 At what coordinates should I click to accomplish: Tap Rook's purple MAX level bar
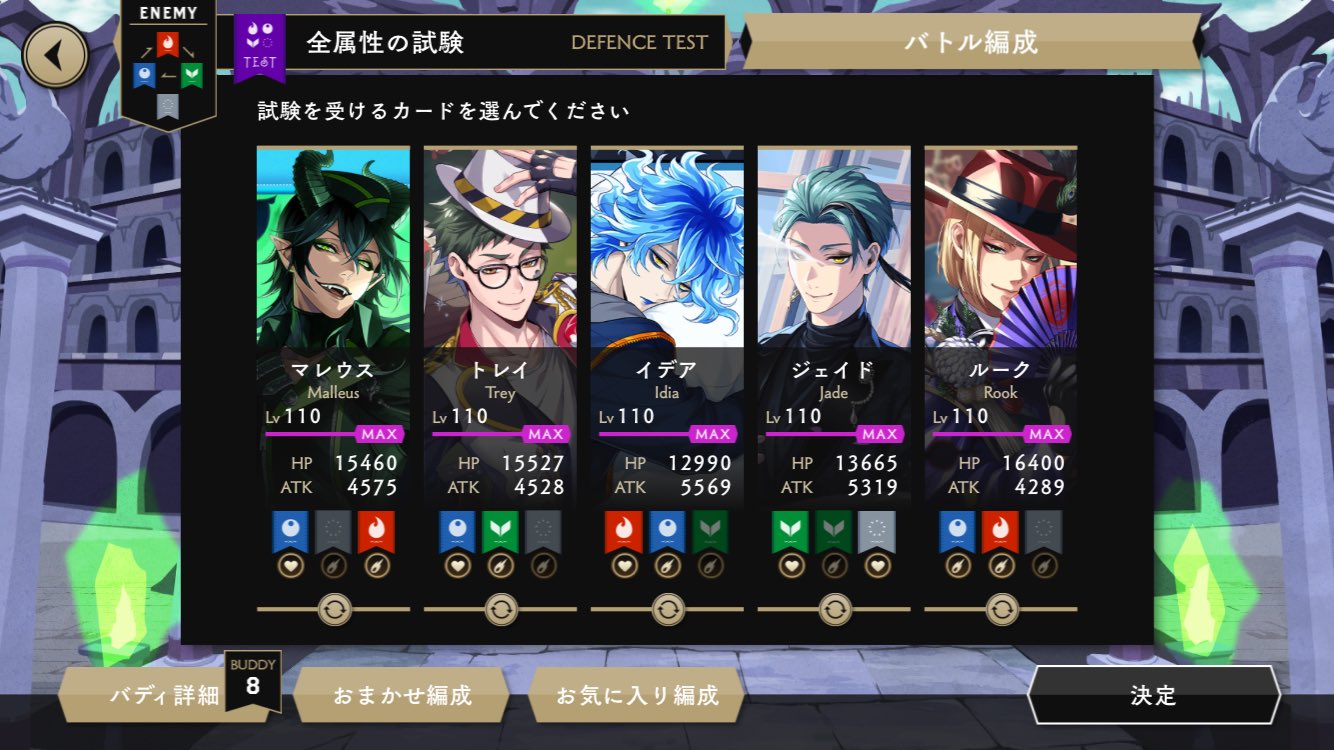[x=1002, y=434]
